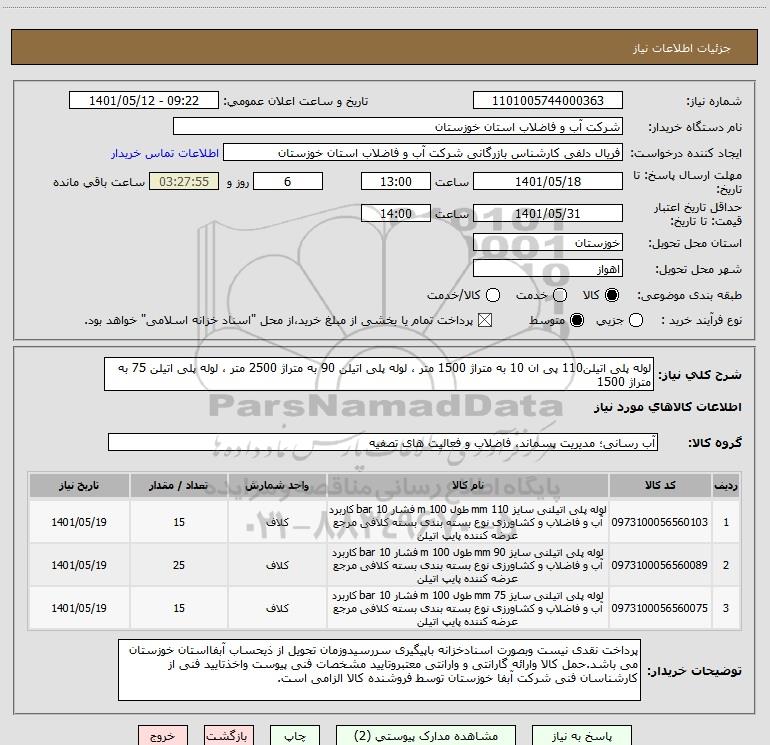Click the پاسخ به نیاز button
This screenshot has width=770, height=745.
pos(582,736)
